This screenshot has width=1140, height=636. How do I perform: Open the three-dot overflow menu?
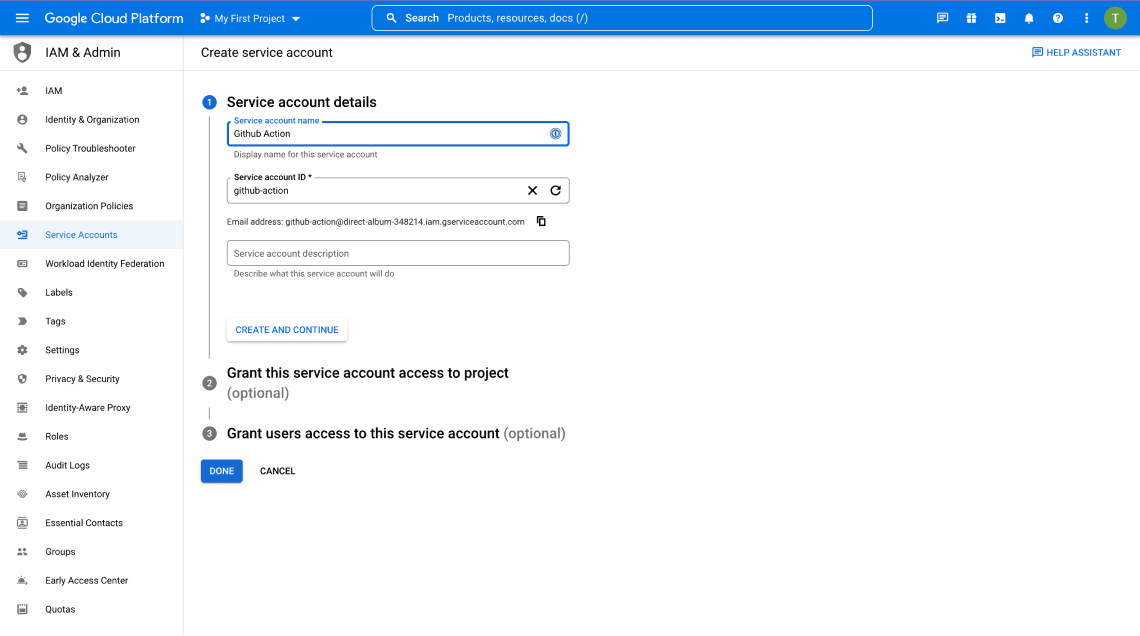(x=1086, y=17)
